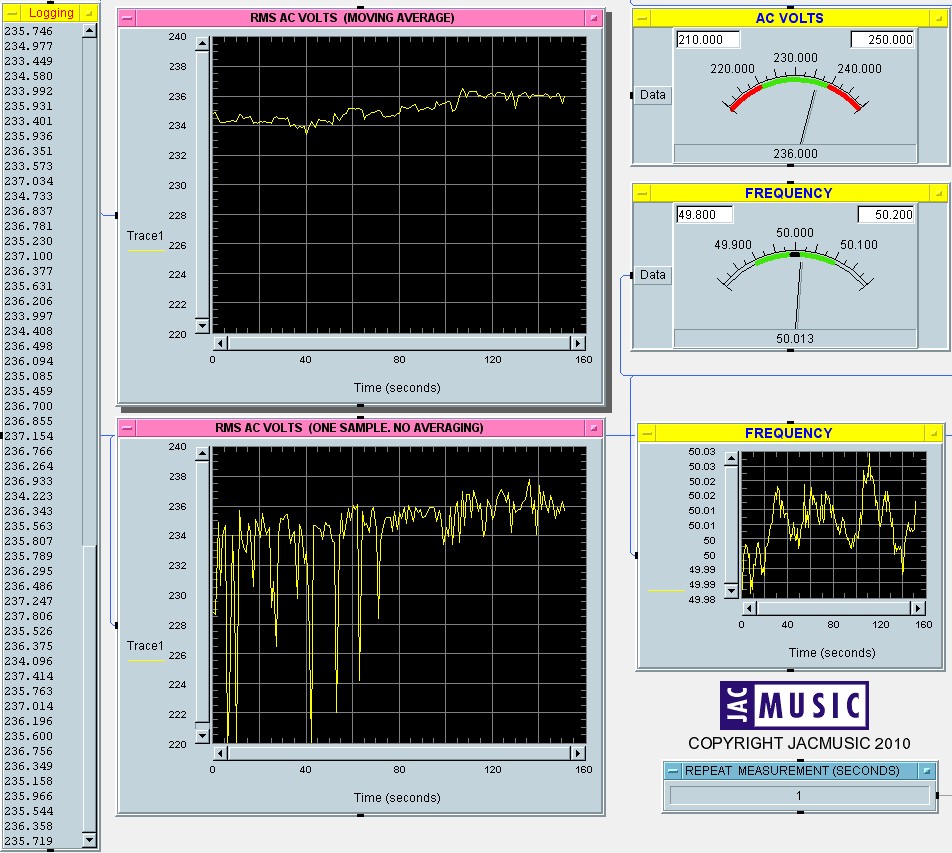Open object menu of RMS moving average panel
Image resolution: width=952 pixels, height=853 pixels.
tap(127, 18)
